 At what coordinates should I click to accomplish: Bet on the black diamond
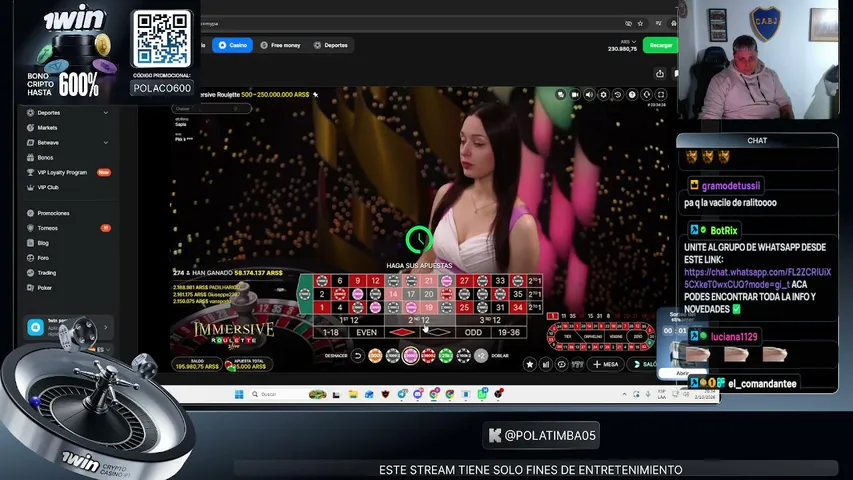[x=437, y=333]
